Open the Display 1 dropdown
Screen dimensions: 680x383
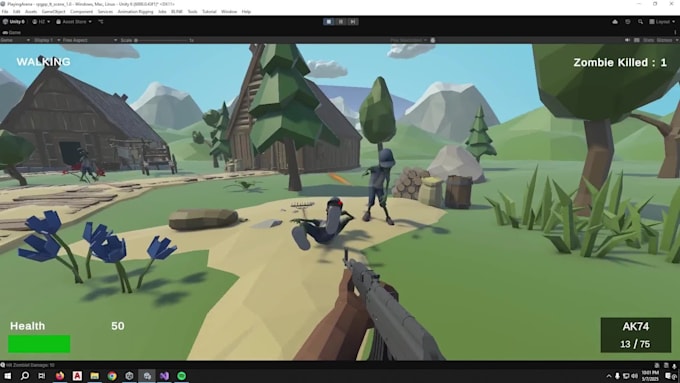(46, 40)
